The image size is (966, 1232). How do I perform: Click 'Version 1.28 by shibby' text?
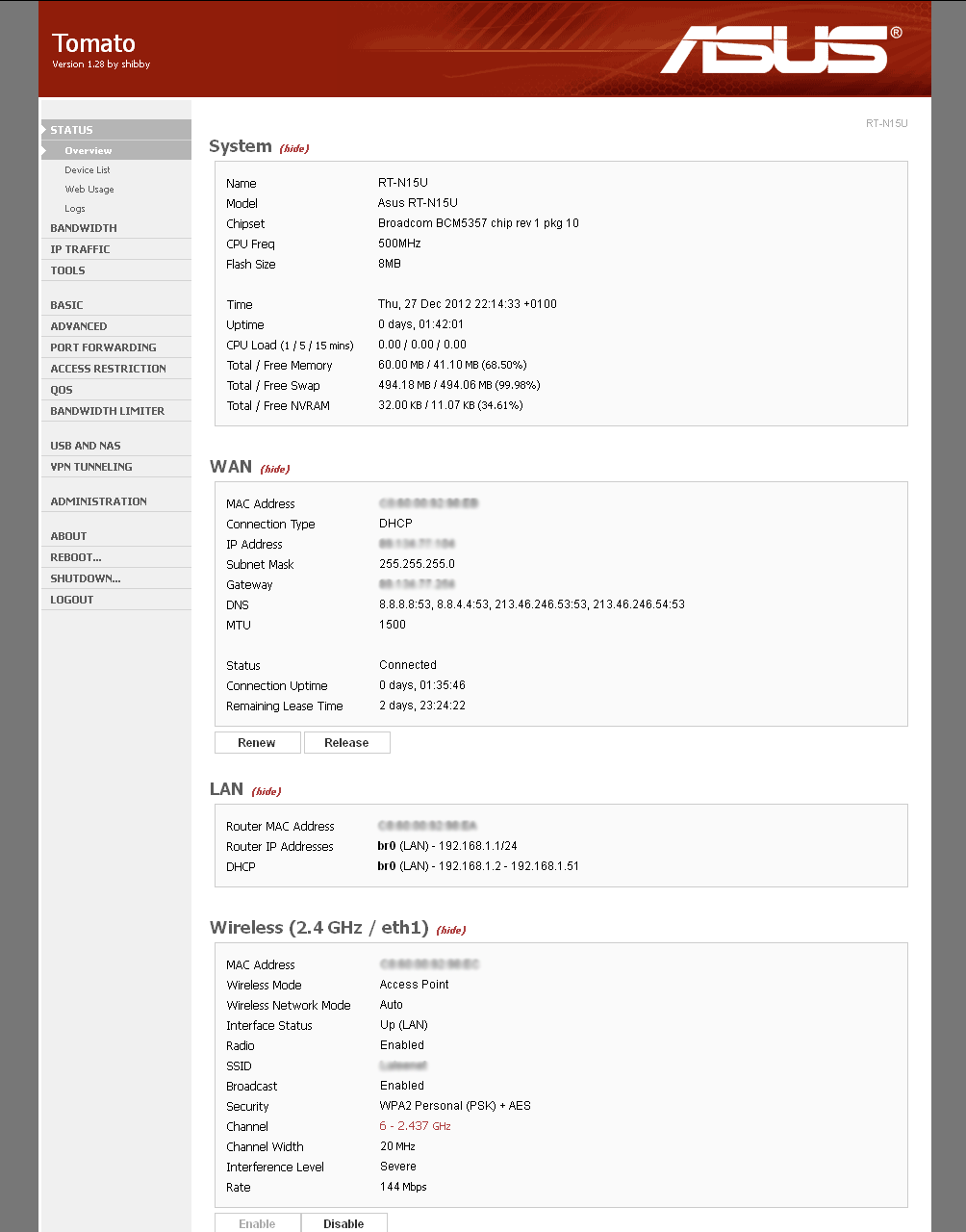coord(101,64)
